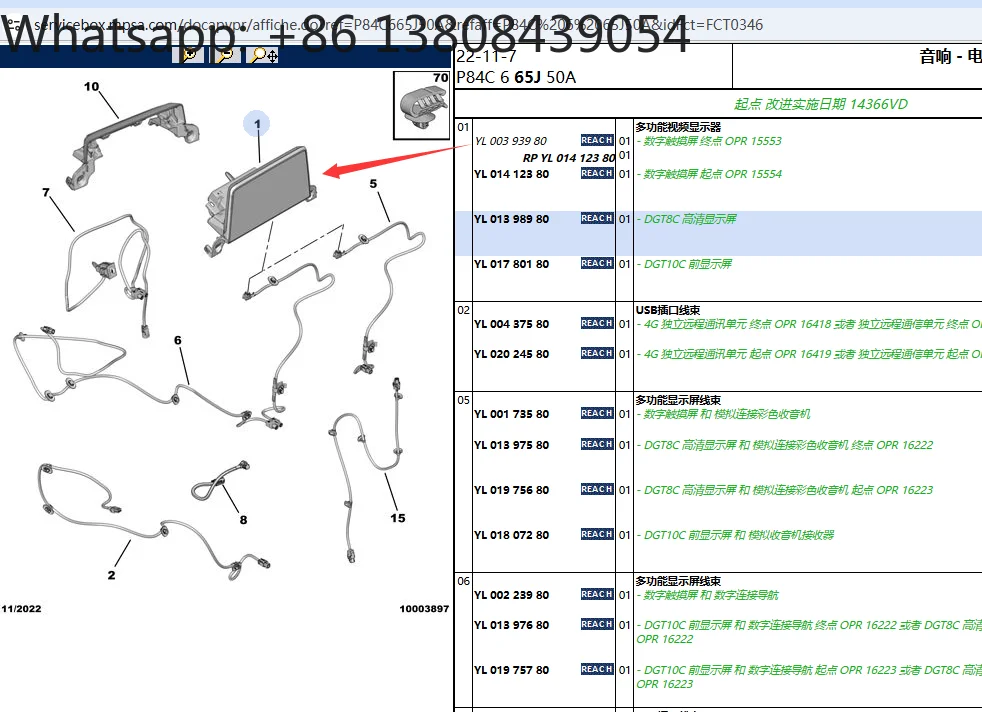
Task: Click the diagram reference number 10003897
Action: click(424, 609)
